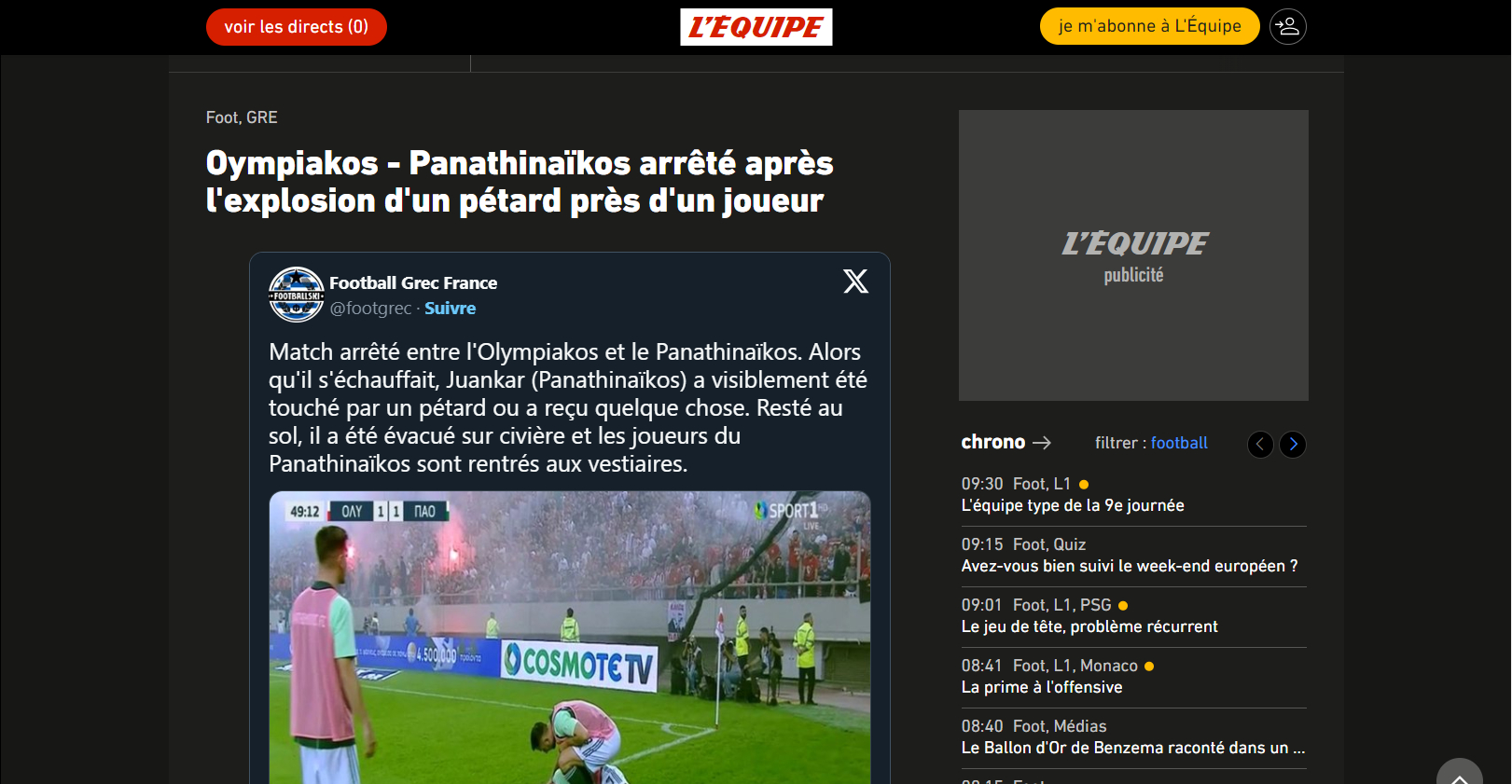Open Ballon d'Or de Benzema article
Viewport: 1512px width, 784px height.
tap(1133, 748)
